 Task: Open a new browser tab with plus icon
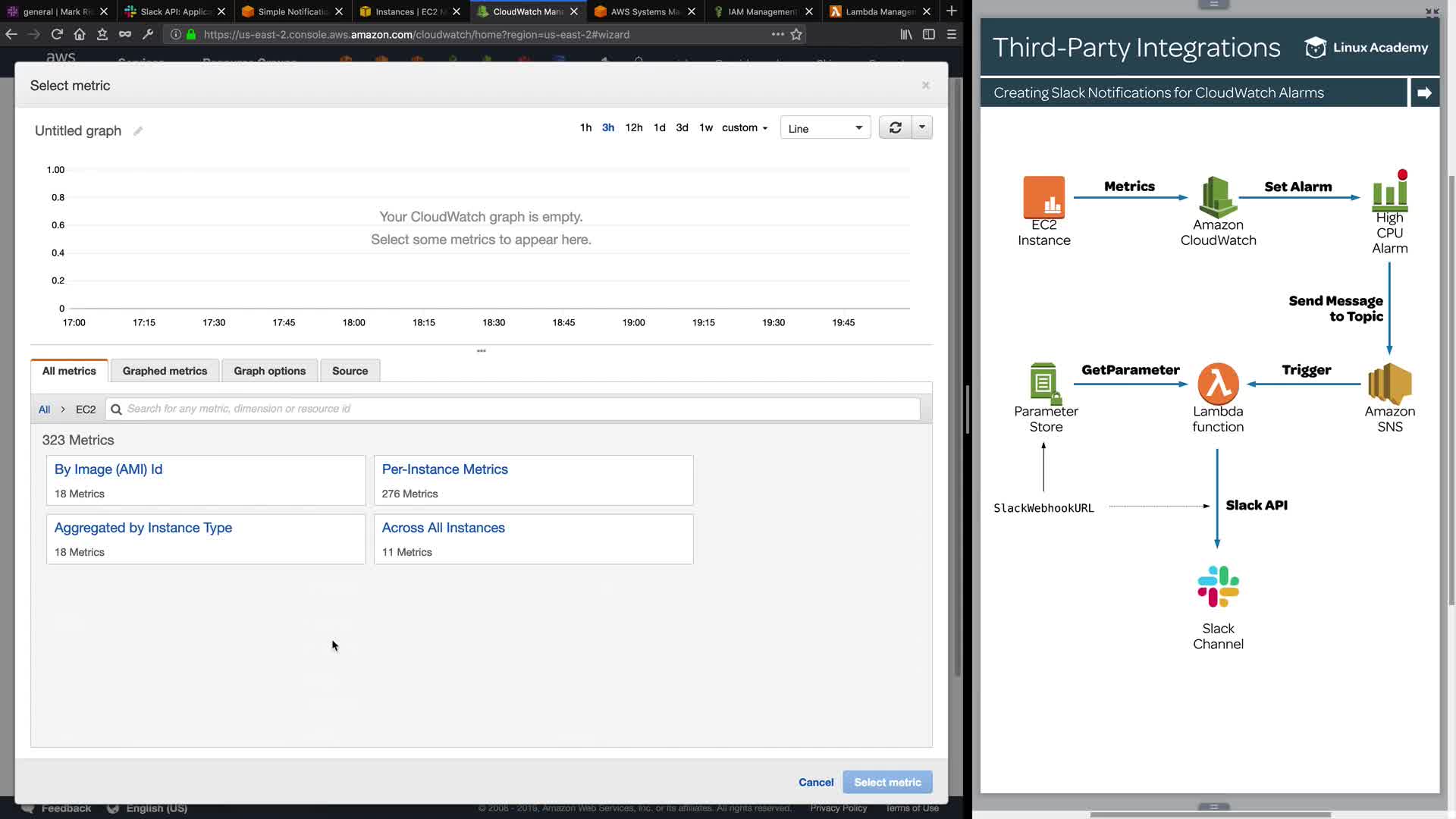tap(951, 11)
